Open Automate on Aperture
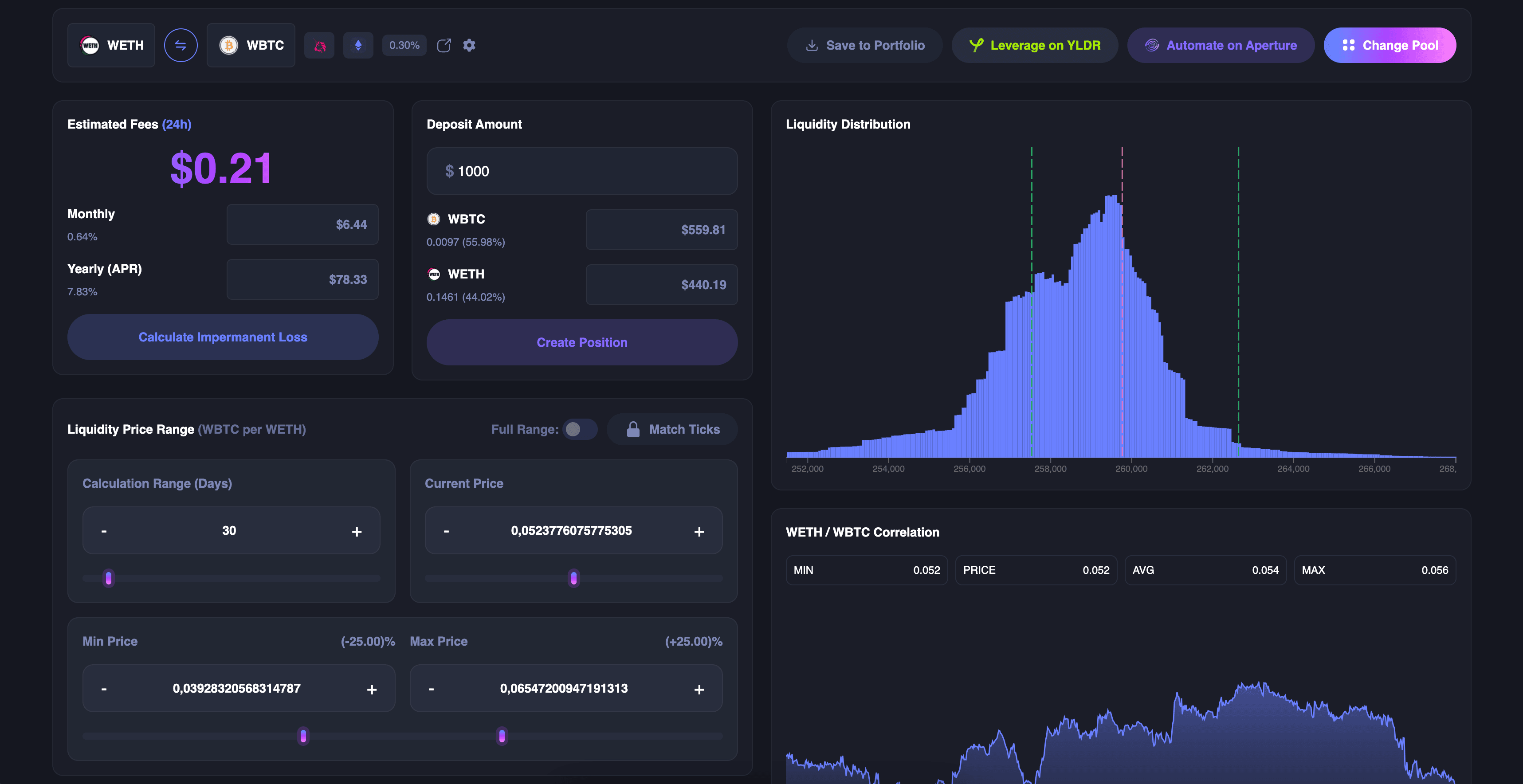This screenshot has height=784, width=1523. click(1220, 45)
